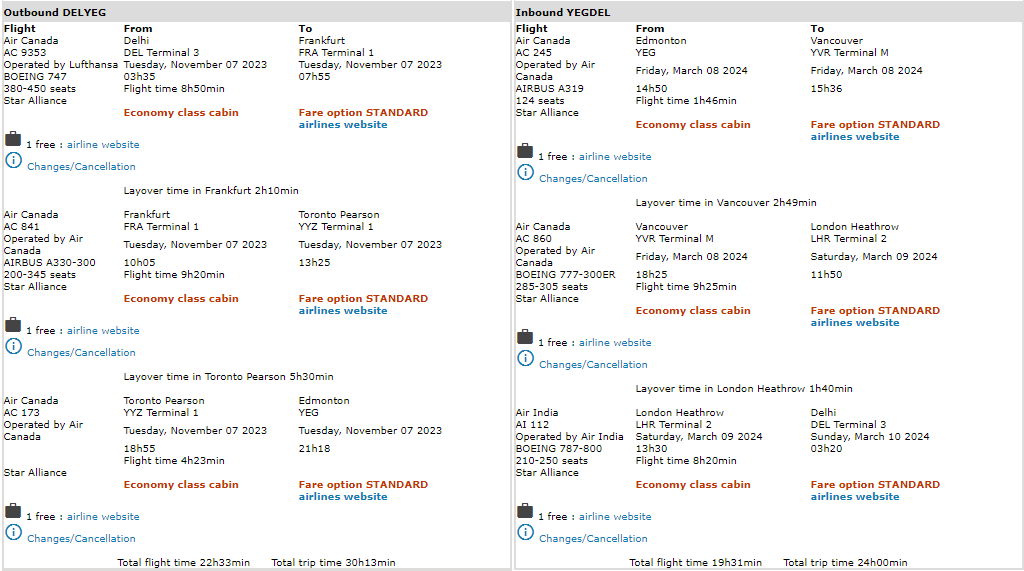Open Changes/Cancellation for Toronto to Edmonton flight
This screenshot has height=571, width=1024.
coord(81,539)
